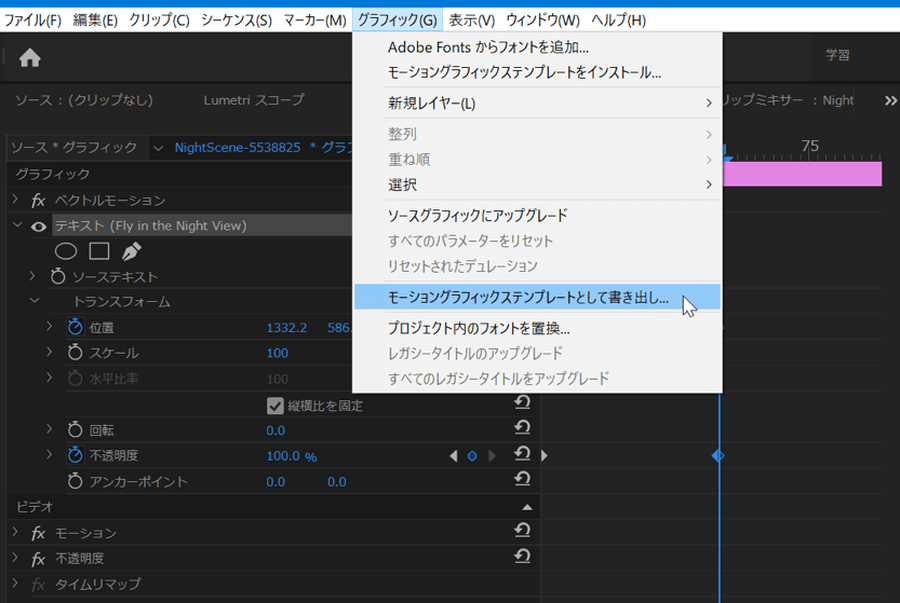The width and height of the screenshot is (900, 603).
Task: Open the 表示 menu
Action: coord(471,20)
